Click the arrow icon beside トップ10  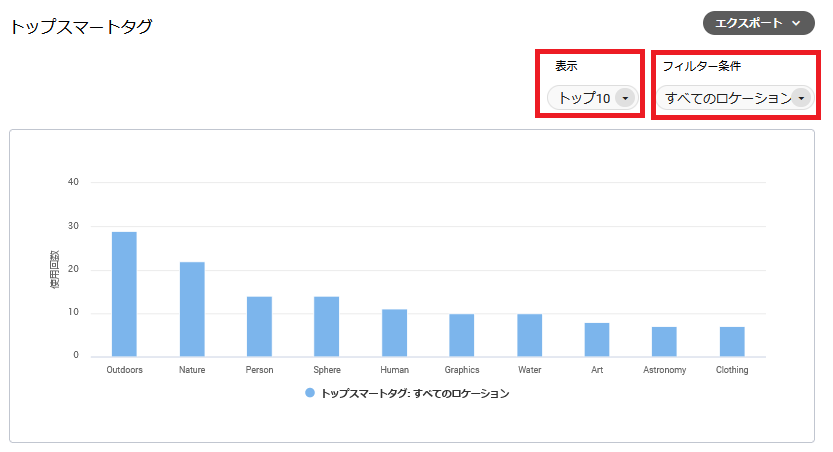625,98
